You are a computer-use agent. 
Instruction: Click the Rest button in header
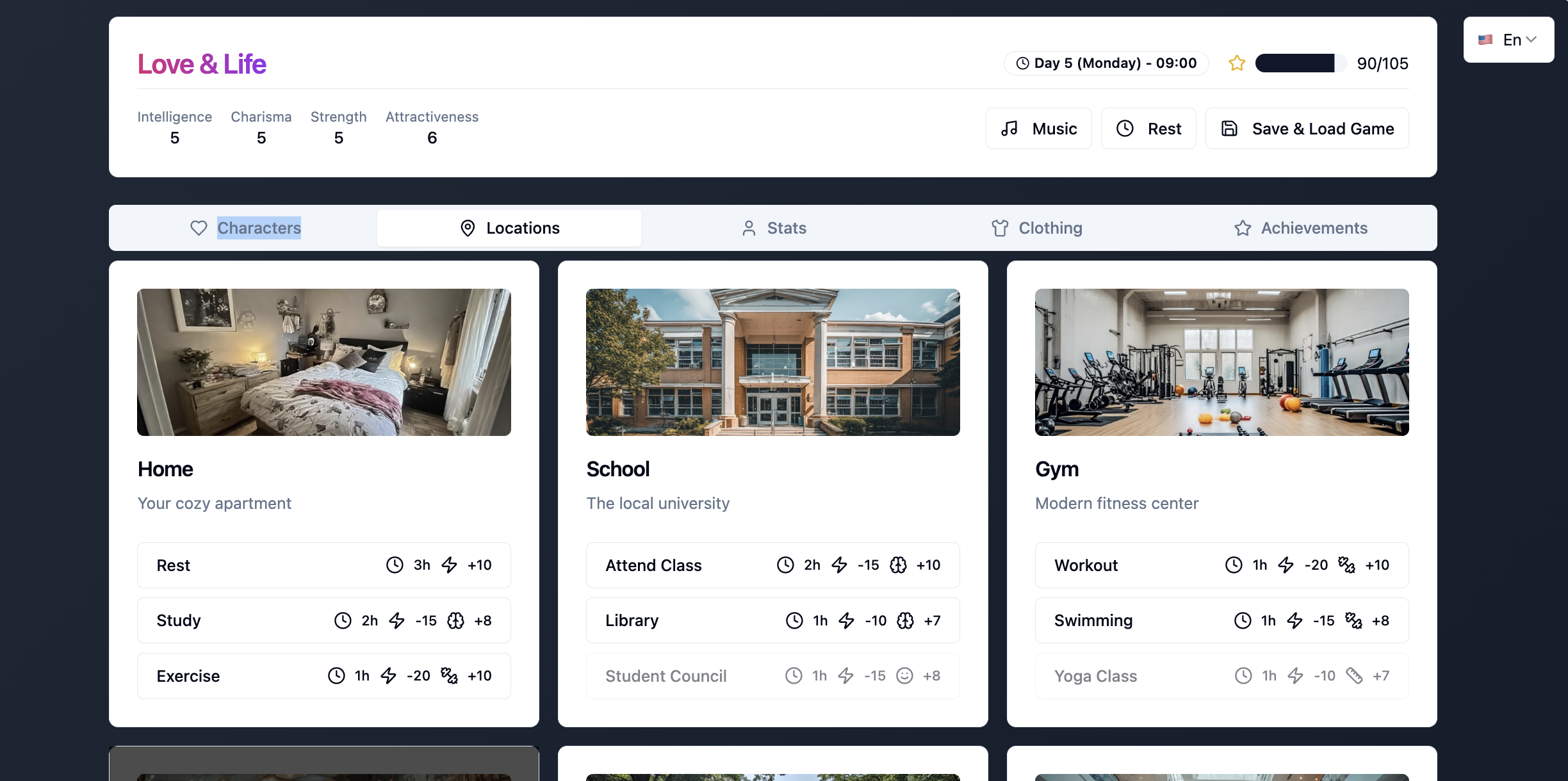pyautogui.click(x=1148, y=129)
